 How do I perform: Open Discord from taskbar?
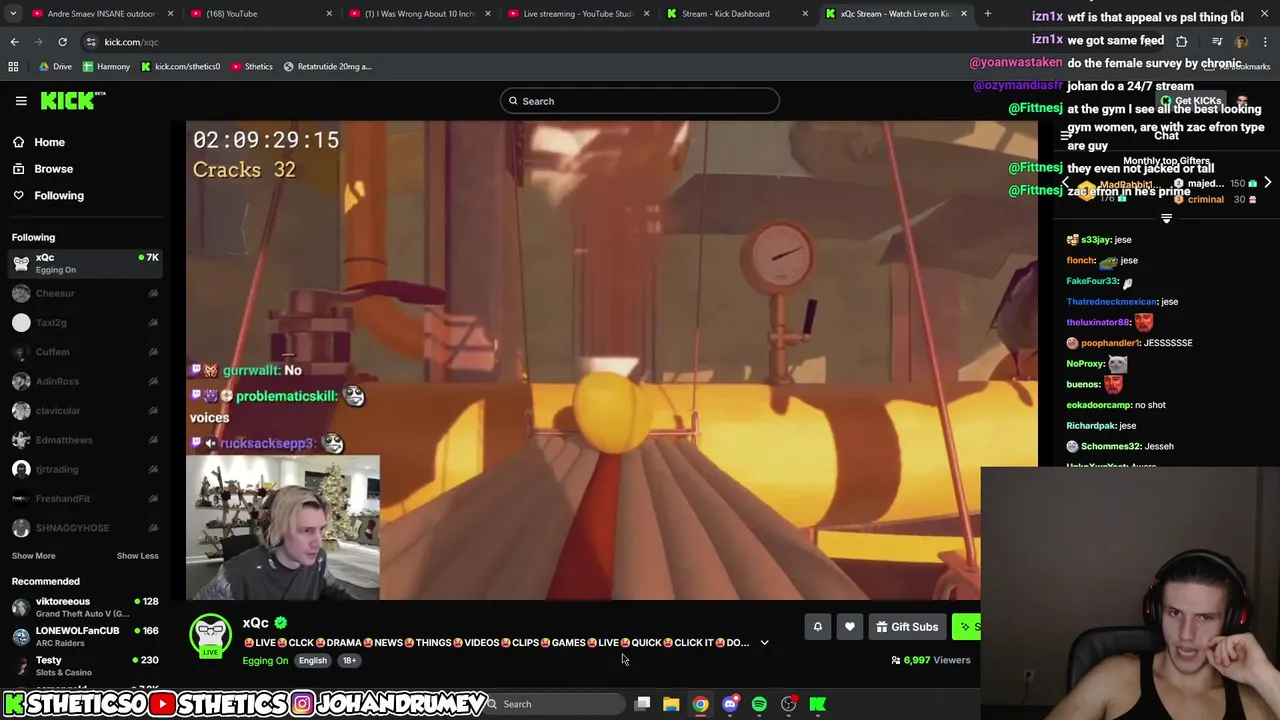tap(730, 704)
